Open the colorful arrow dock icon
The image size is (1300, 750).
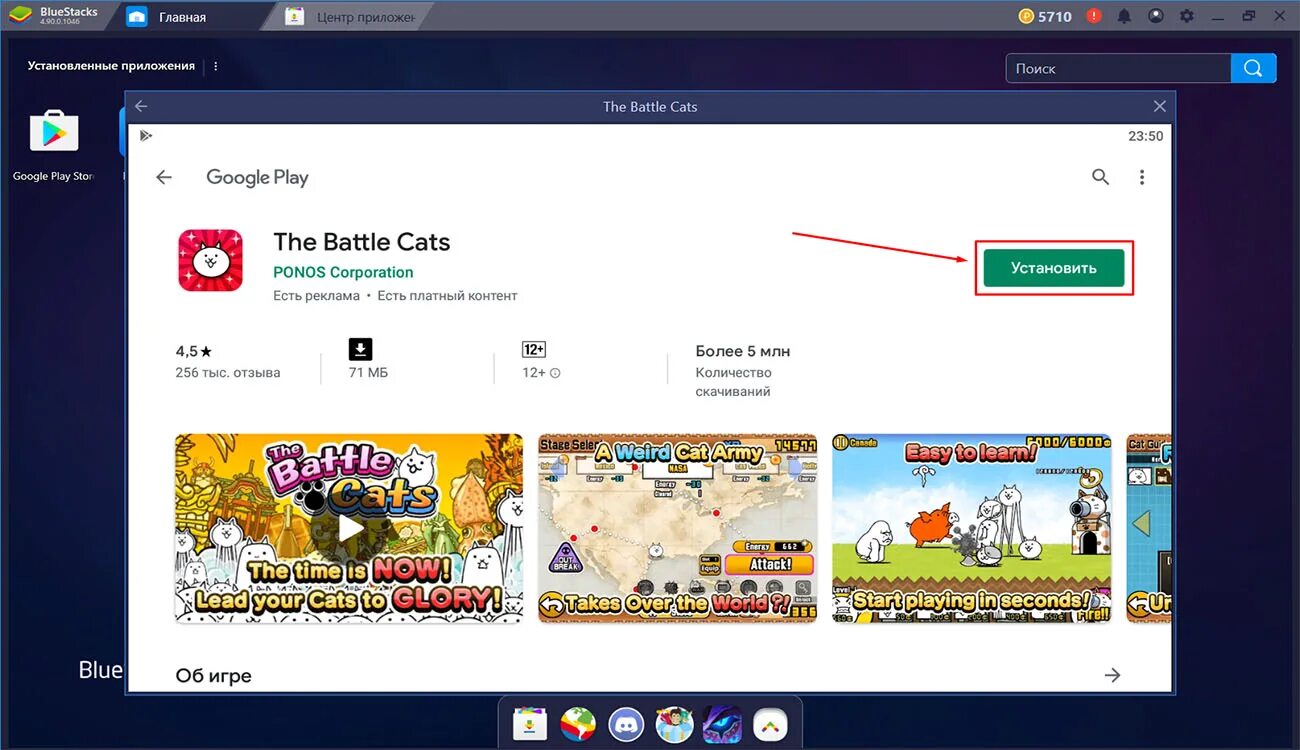point(770,723)
